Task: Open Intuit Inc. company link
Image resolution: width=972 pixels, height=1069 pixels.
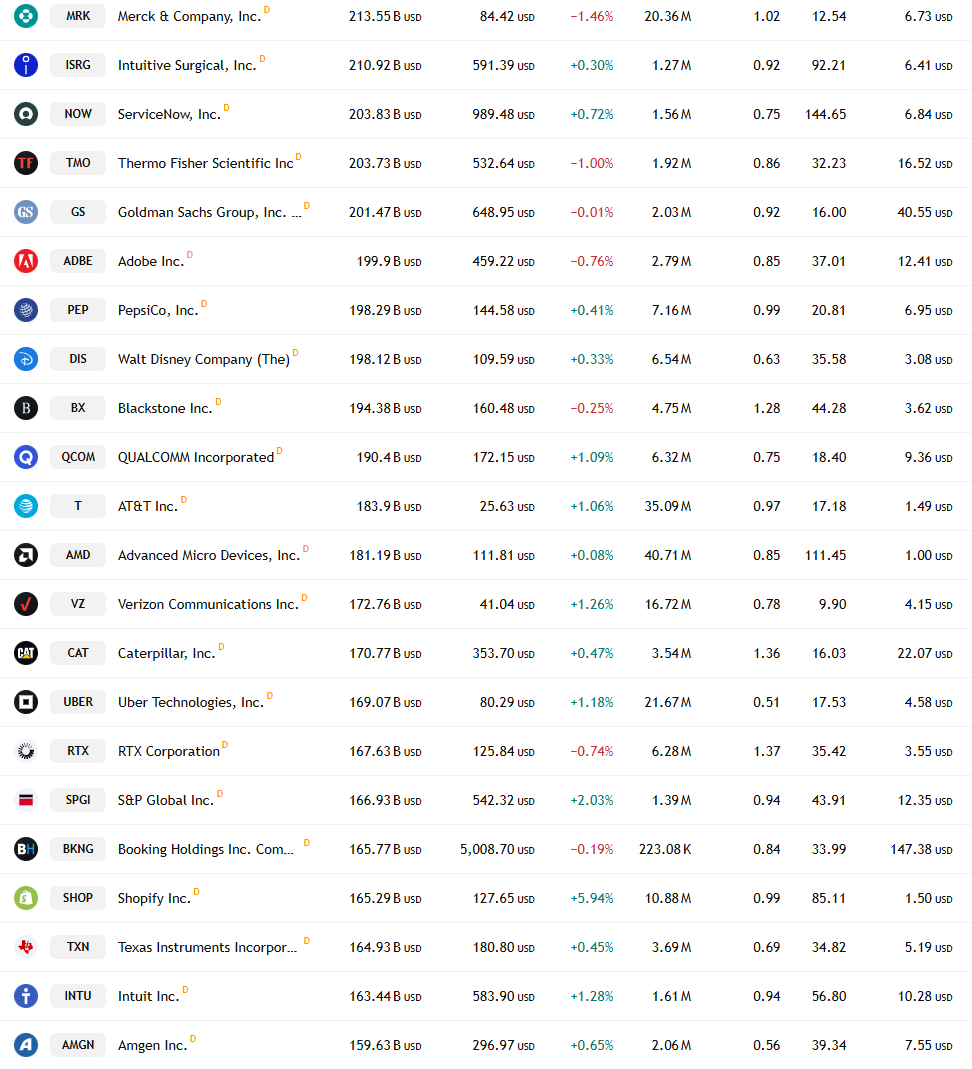Action: [x=148, y=997]
